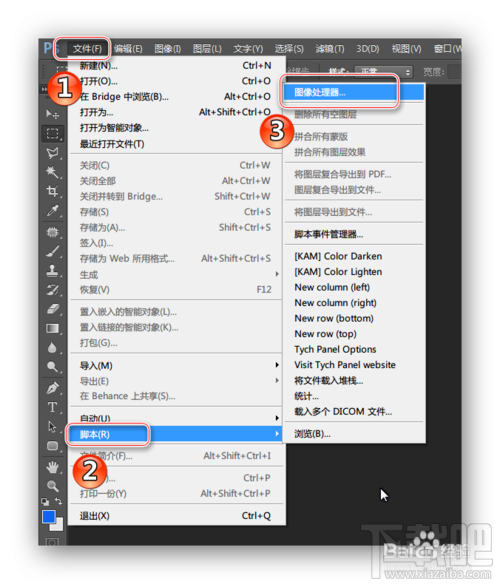500x584 pixels.
Task: Select the Eraser tool
Action: (52, 309)
